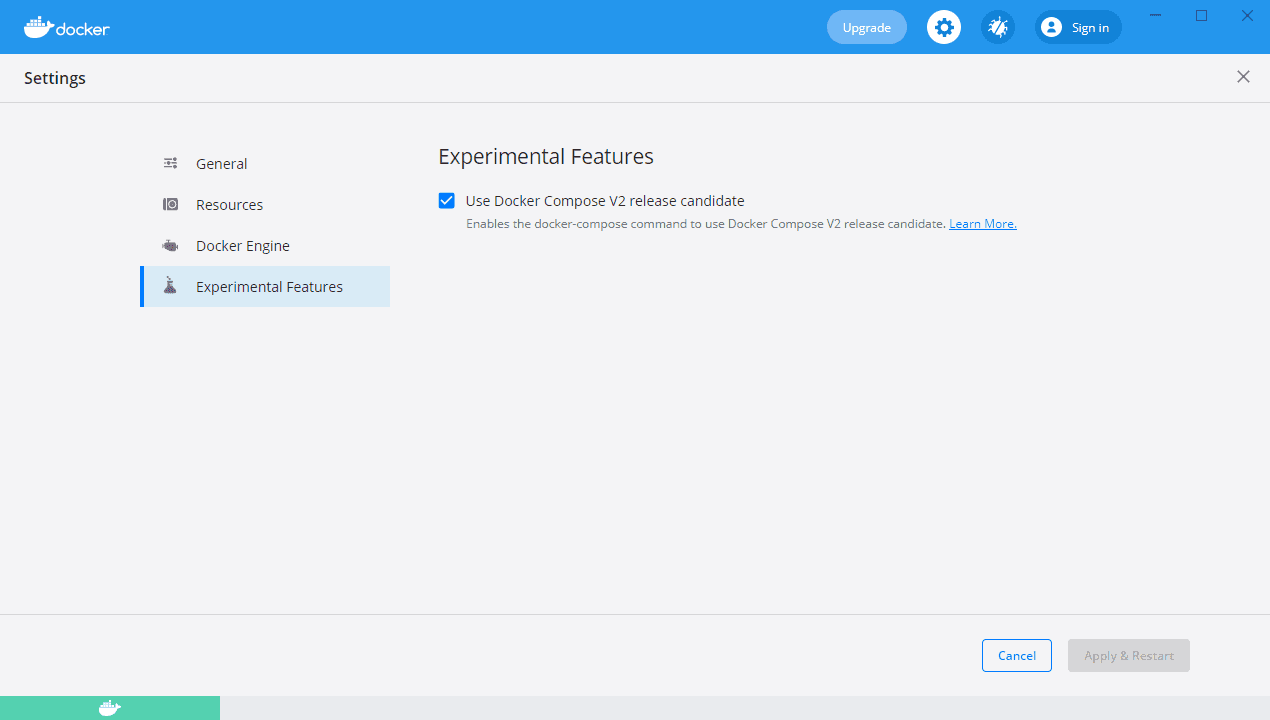Switch to the Docker Engine section
Image resolution: width=1270 pixels, height=720 pixels.
[x=243, y=245]
